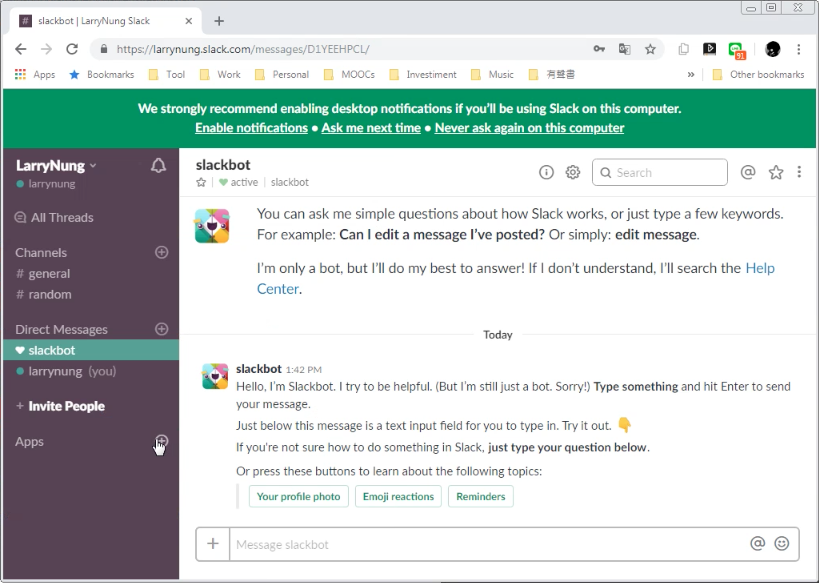Bookmark this page with star icon
Screen dimensions: 819x583
(650, 49)
